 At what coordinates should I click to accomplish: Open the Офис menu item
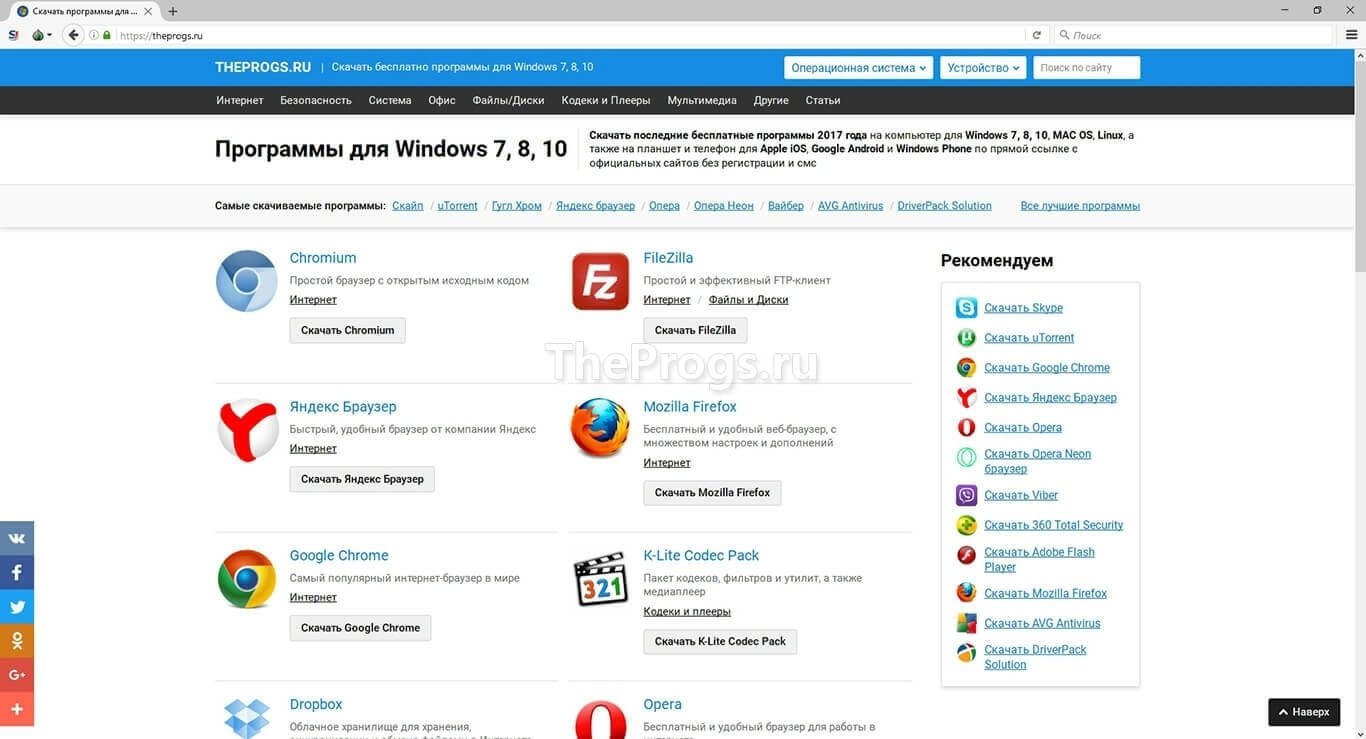pos(442,100)
